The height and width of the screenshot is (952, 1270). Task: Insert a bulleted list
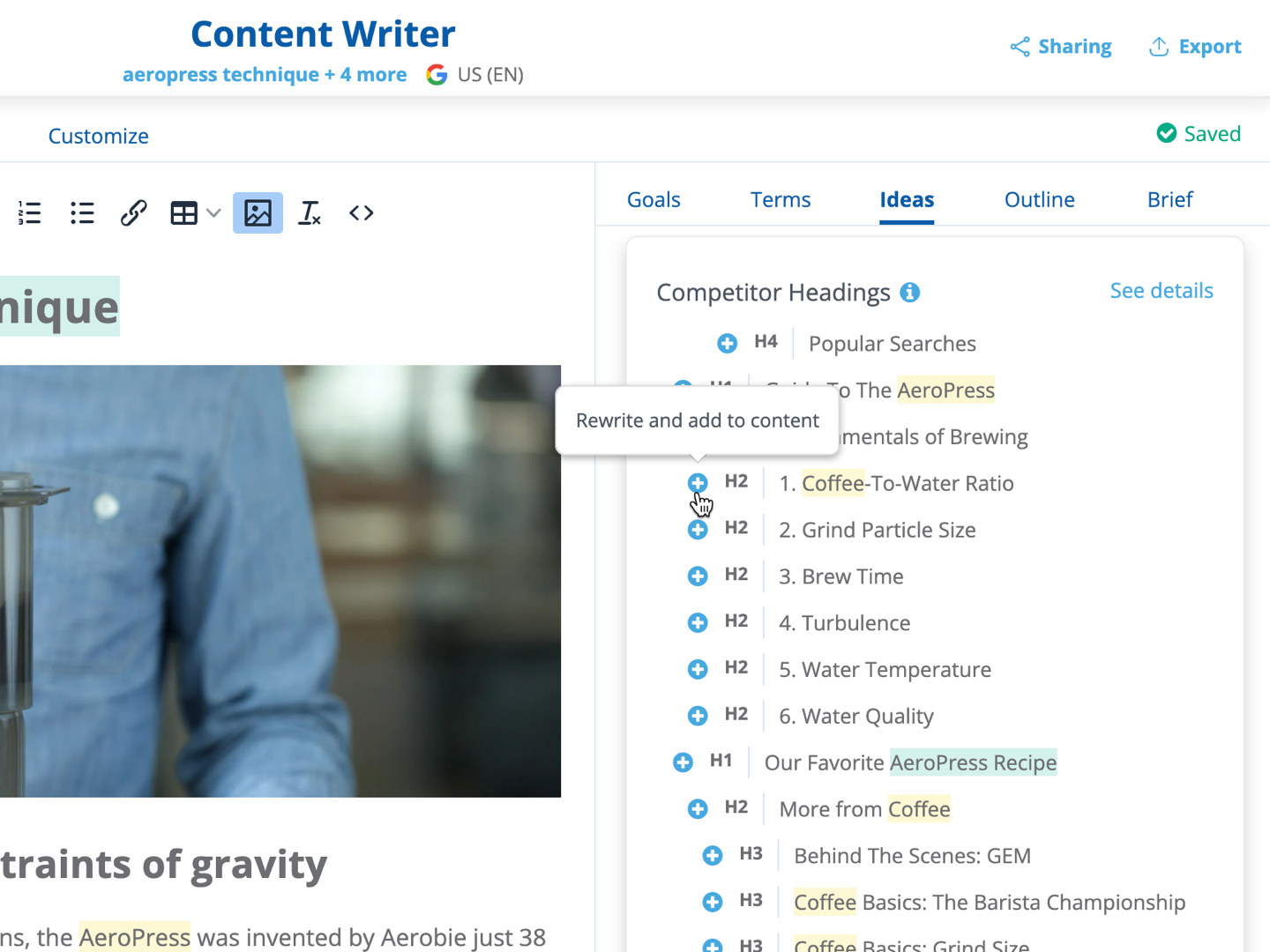click(82, 212)
